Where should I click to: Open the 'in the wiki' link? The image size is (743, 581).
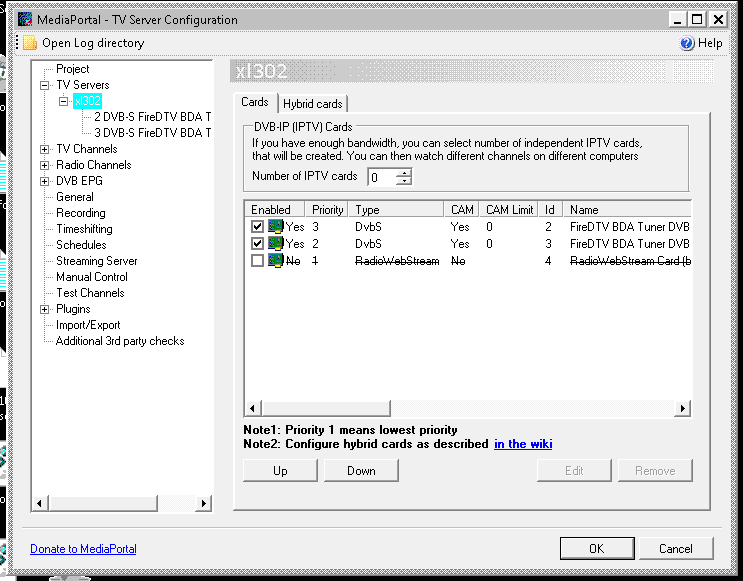pos(523,444)
